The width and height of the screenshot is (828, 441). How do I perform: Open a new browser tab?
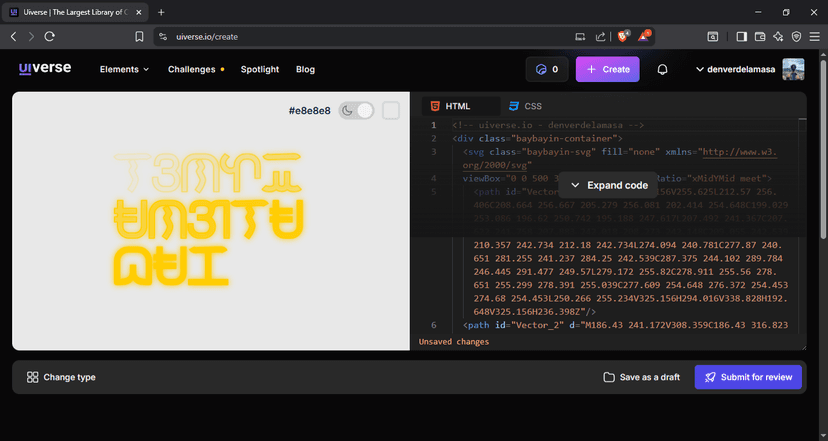[161, 12]
